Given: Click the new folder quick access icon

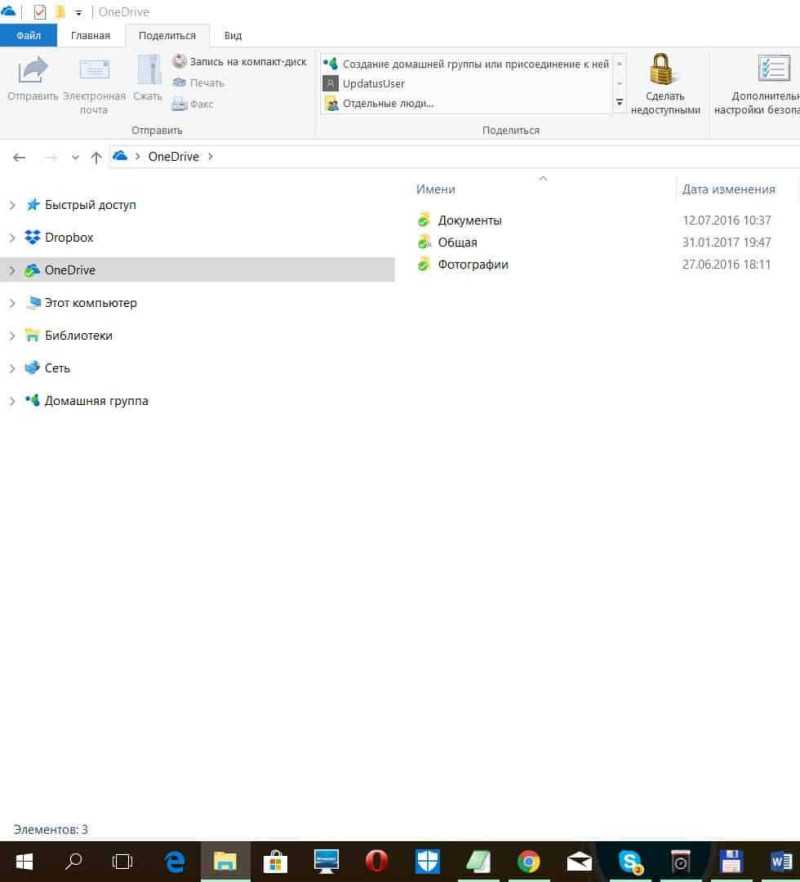Looking at the screenshot, I should tap(59, 11).
